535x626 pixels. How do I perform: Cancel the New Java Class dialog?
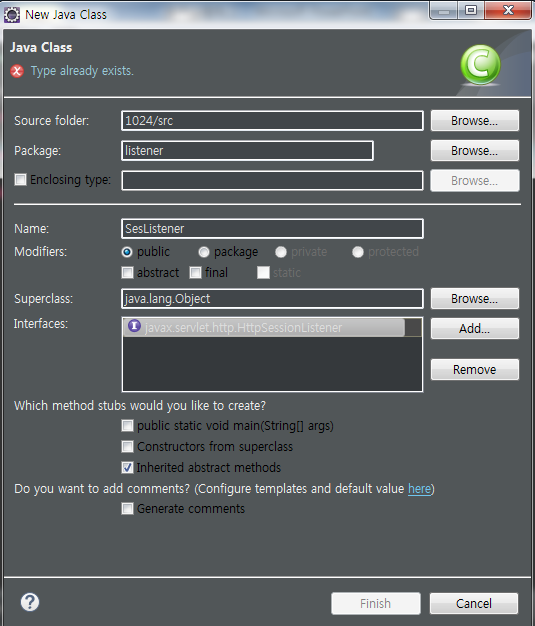click(474, 603)
